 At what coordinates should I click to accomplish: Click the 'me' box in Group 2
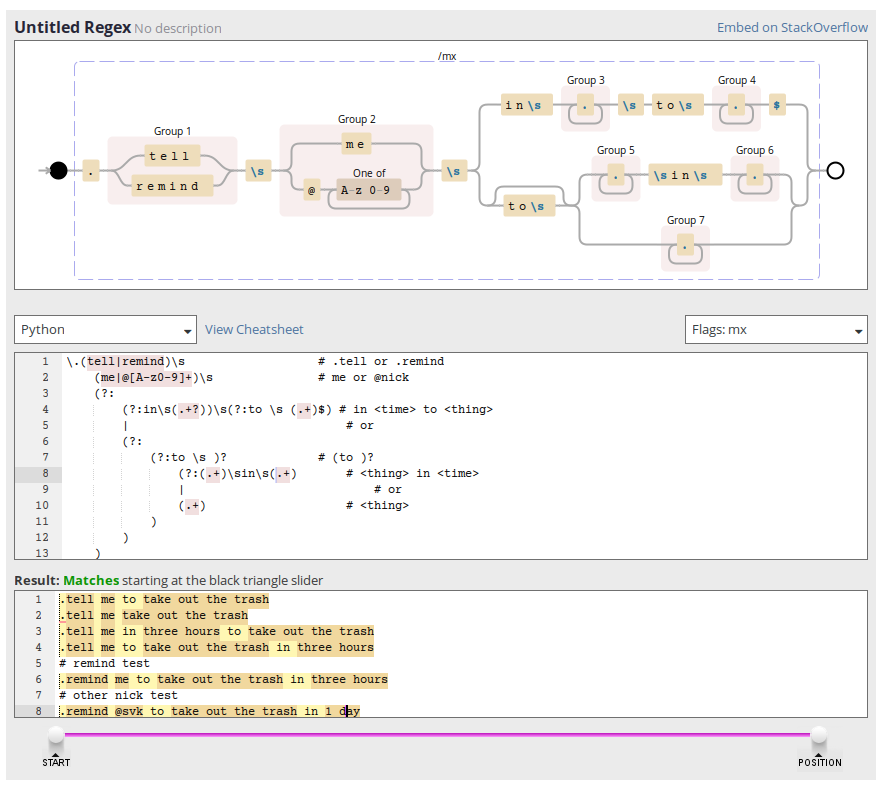click(x=355, y=144)
